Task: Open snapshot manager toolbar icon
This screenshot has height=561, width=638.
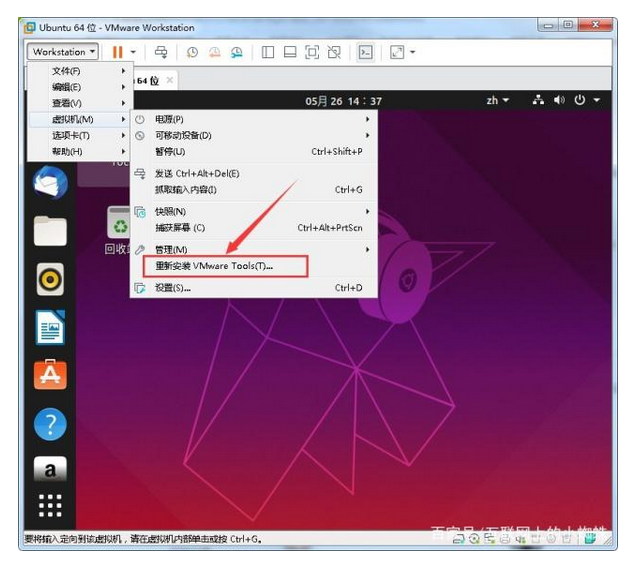Action: coord(236,52)
